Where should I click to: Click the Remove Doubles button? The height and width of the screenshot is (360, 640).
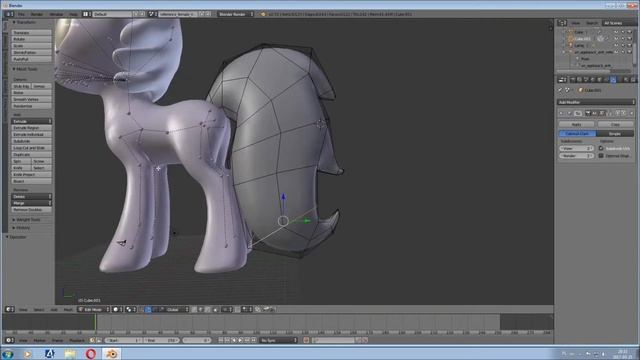coord(31,210)
